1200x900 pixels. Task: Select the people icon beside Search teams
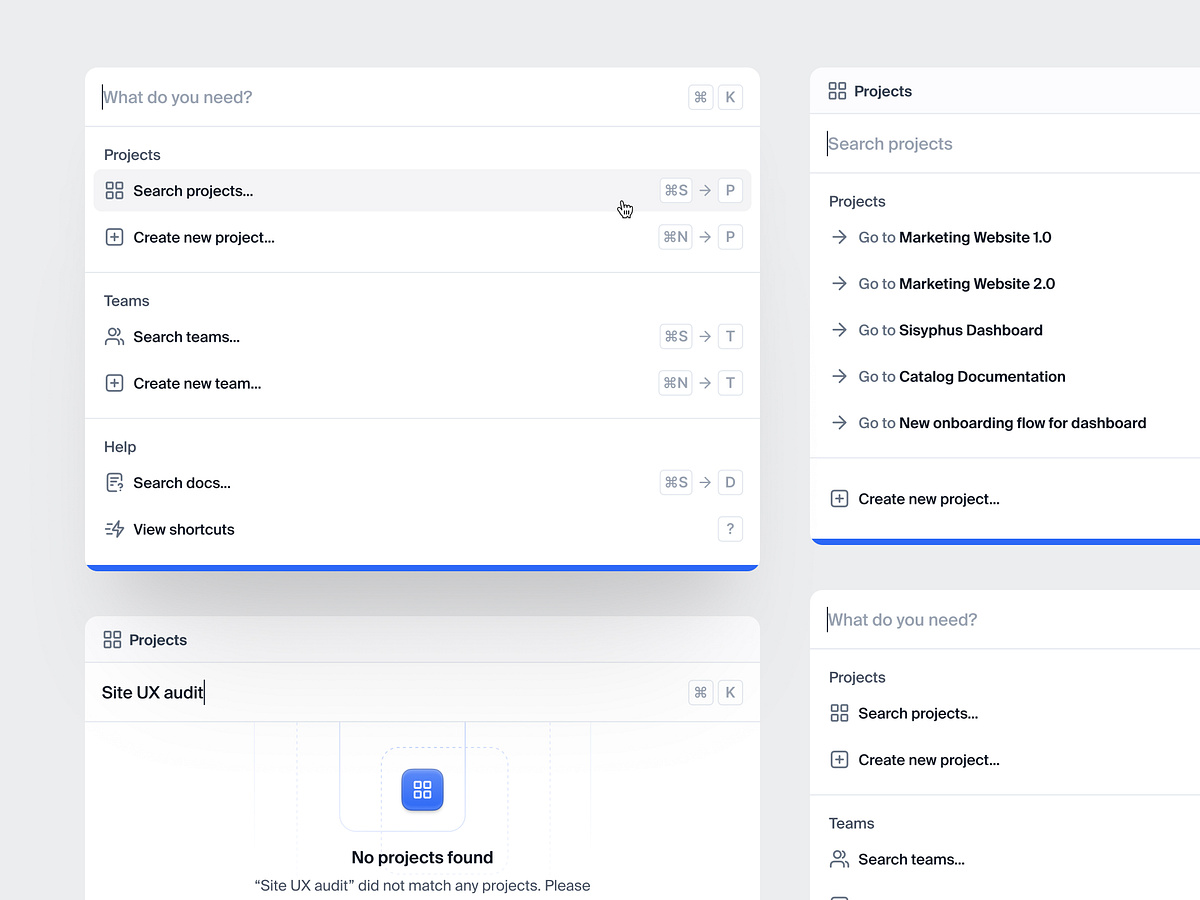pos(114,336)
